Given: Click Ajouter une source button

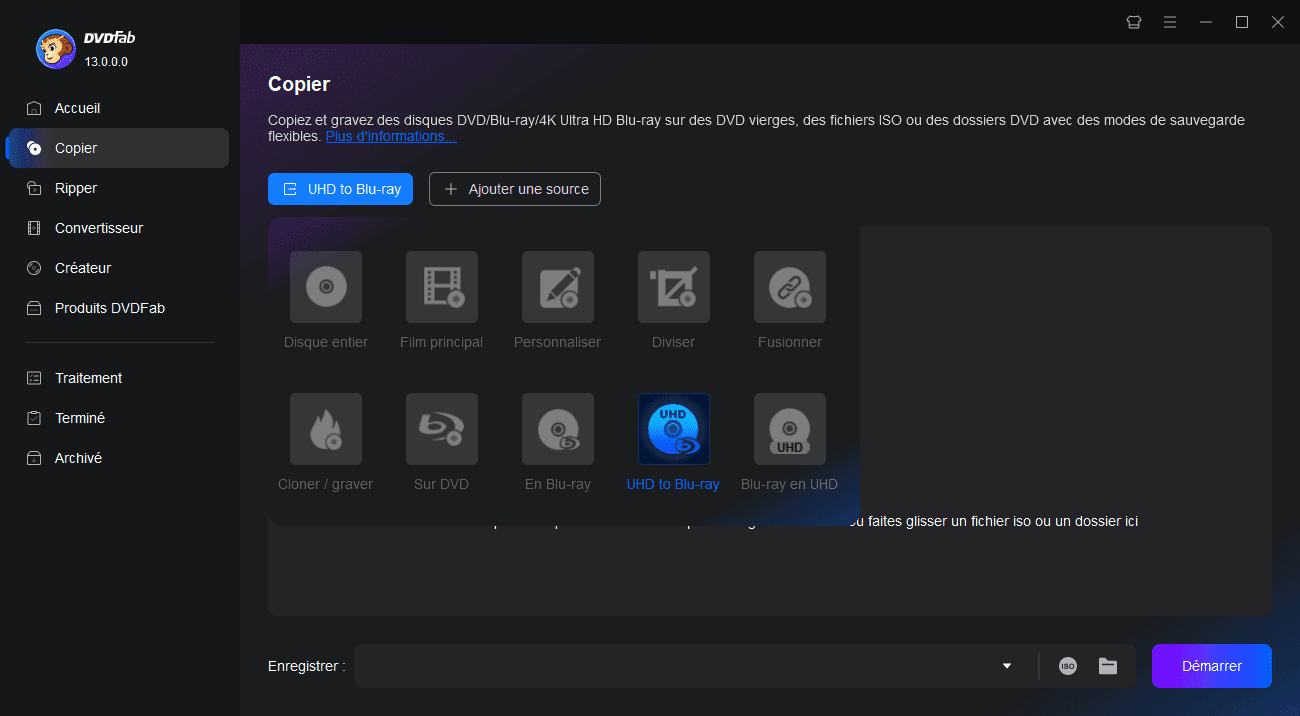Looking at the screenshot, I should [515, 189].
